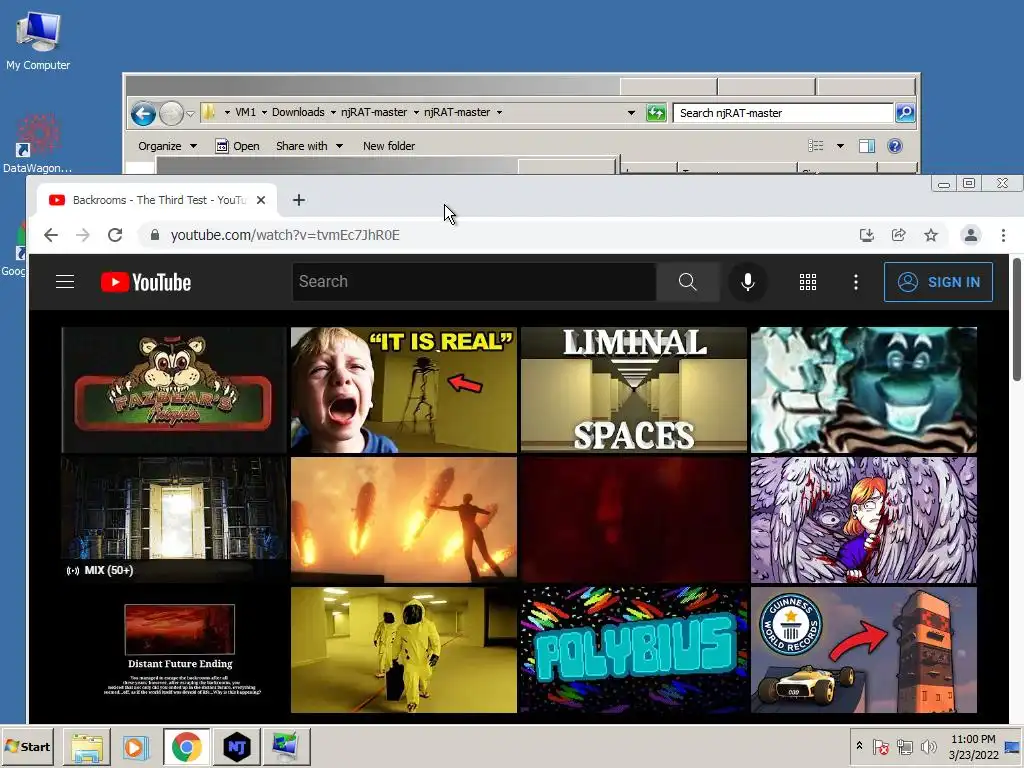The height and width of the screenshot is (768, 1024).
Task: Click Explorer's forward arrow button
Action: tap(171, 114)
